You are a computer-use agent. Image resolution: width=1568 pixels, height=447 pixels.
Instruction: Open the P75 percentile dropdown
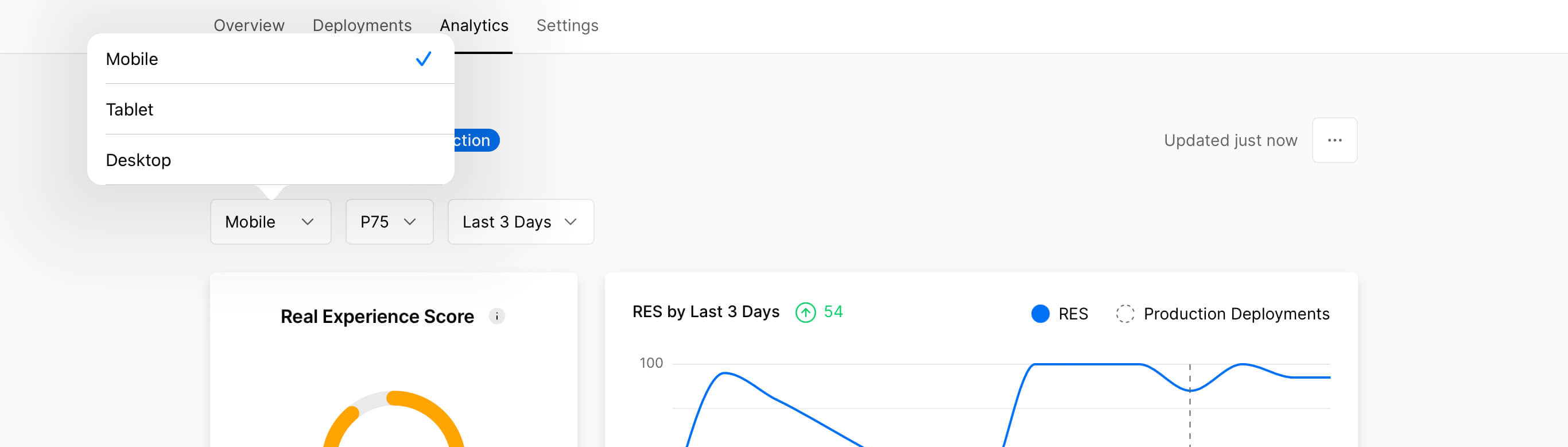tap(390, 222)
